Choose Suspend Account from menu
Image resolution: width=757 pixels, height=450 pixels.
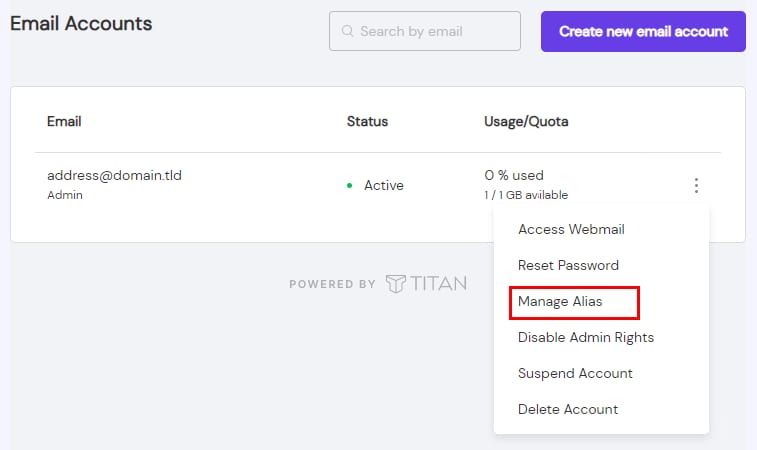click(575, 373)
